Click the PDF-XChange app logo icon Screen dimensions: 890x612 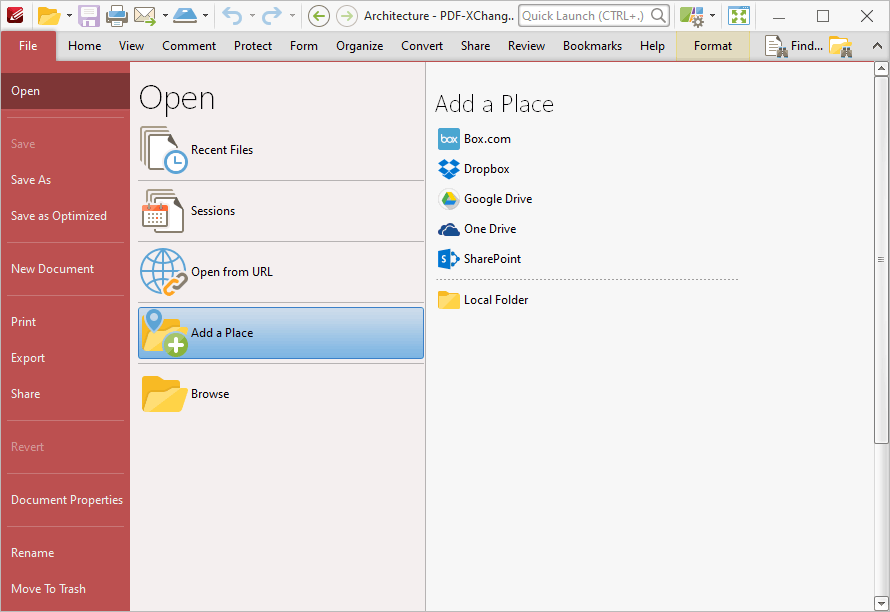(x=15, y=15)
